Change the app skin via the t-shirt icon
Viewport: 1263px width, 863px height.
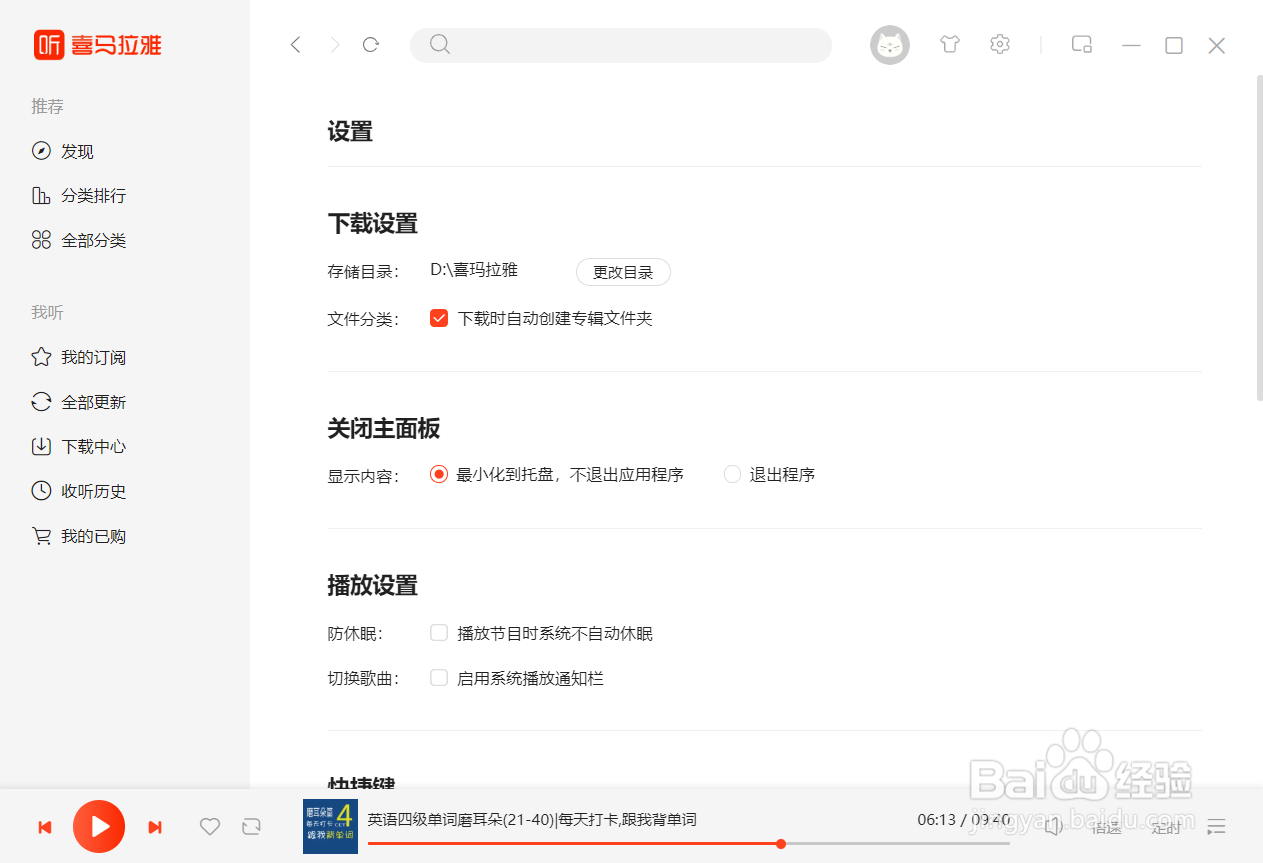[x=949, y=44]
